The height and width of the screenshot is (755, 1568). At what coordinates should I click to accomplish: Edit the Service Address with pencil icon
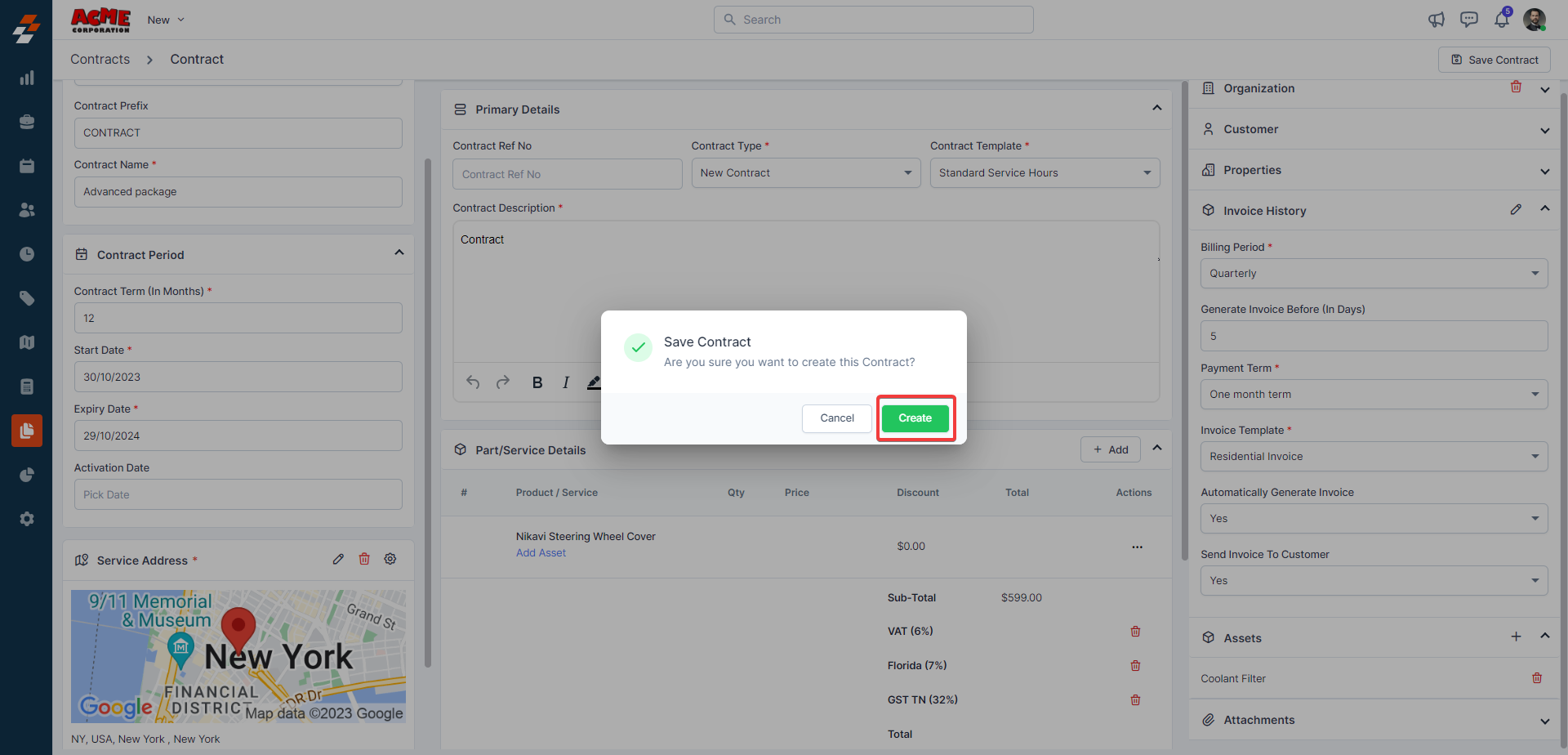(338, 560)
